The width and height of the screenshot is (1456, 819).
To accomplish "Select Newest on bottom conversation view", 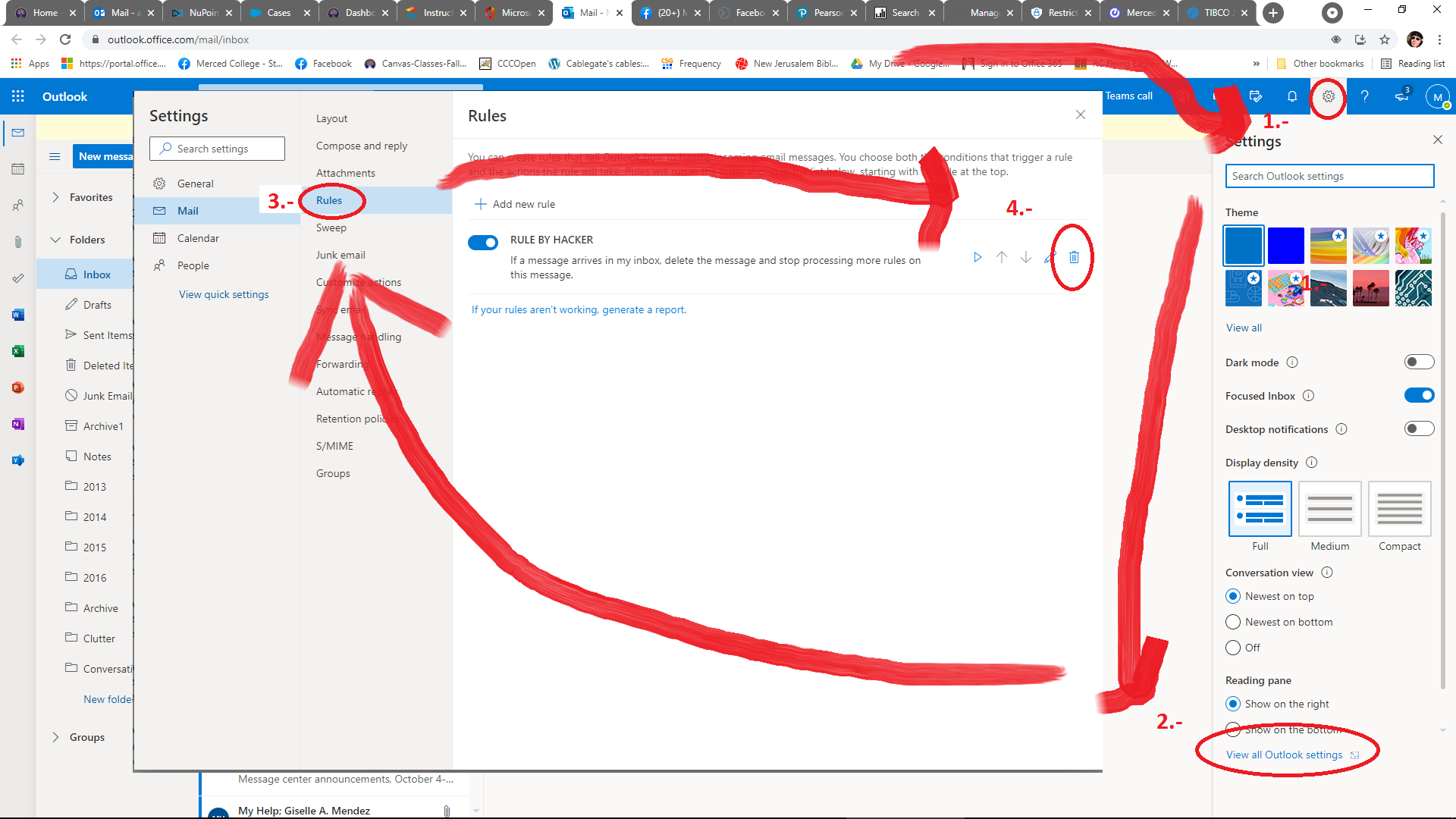I will tap(1233, 621).
